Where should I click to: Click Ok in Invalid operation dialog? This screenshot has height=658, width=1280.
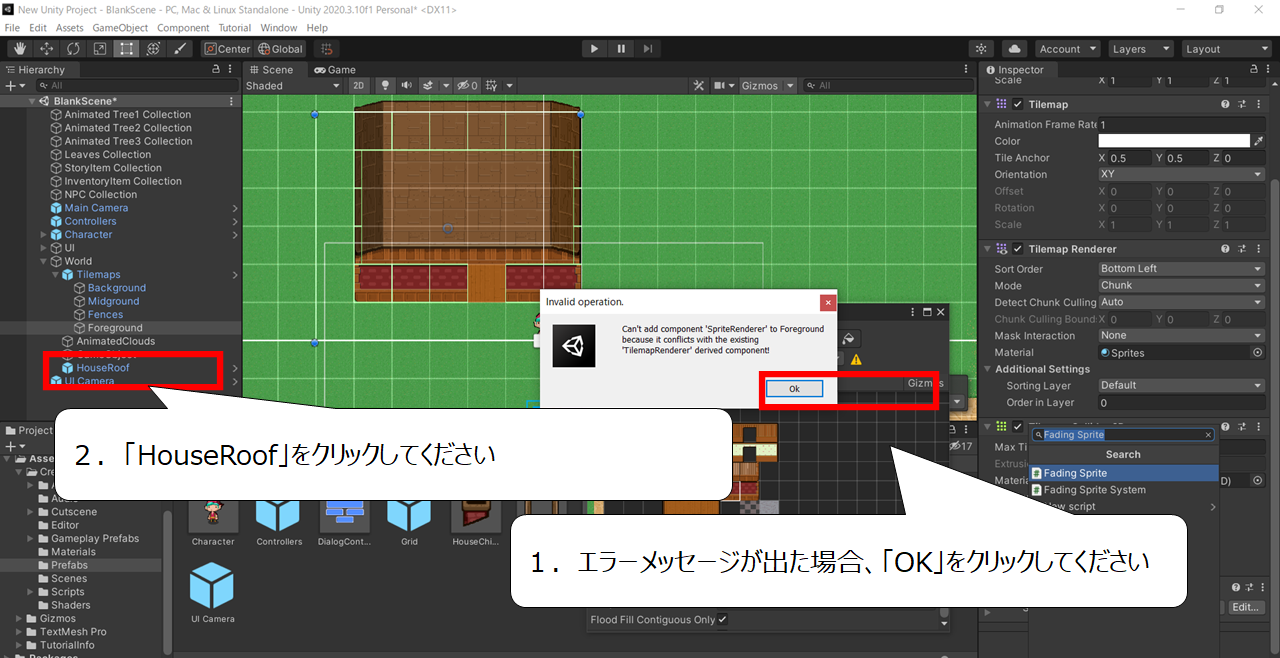click(794, 389)
